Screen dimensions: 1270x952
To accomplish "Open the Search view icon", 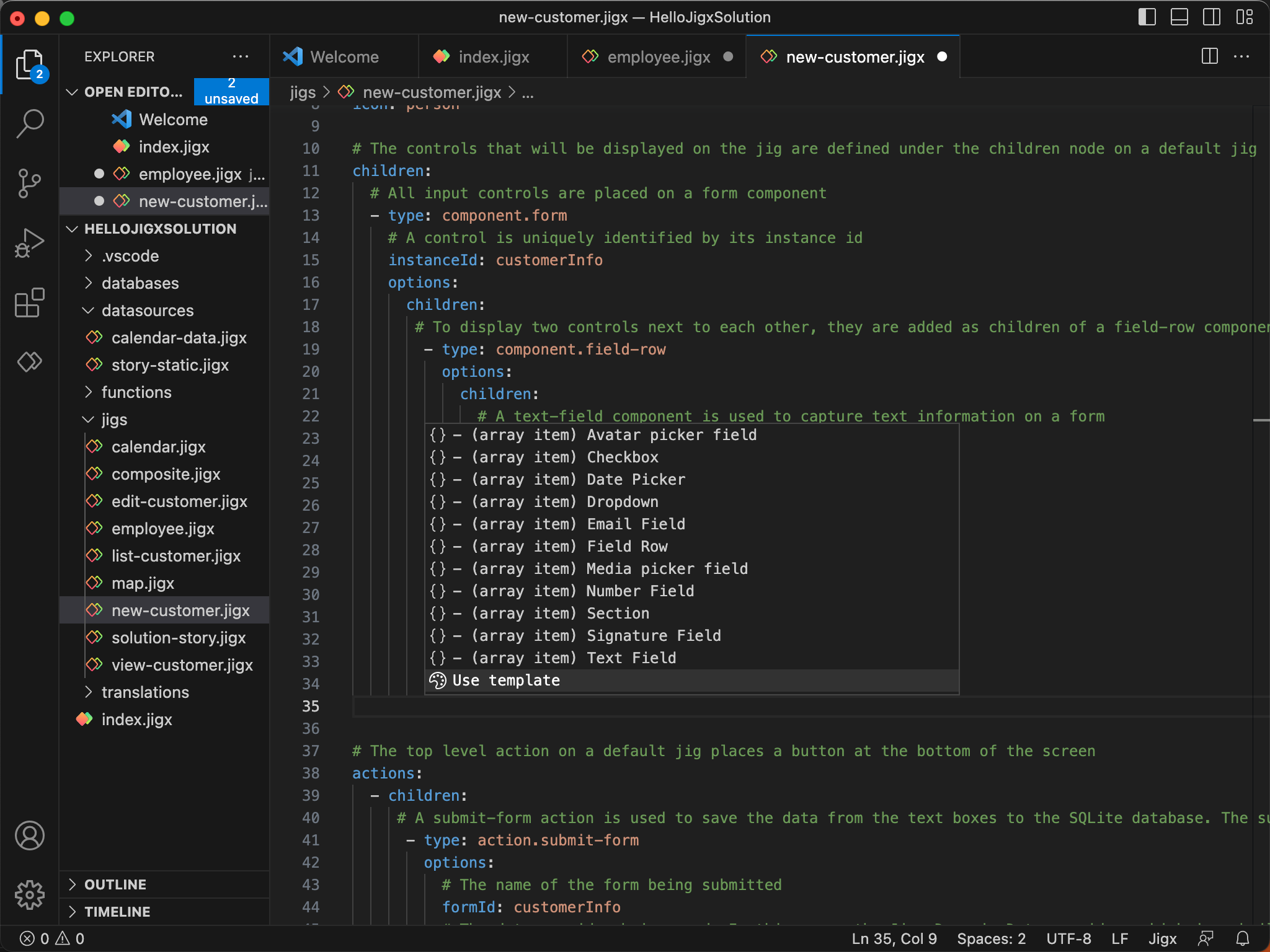I will pos(30,123).
